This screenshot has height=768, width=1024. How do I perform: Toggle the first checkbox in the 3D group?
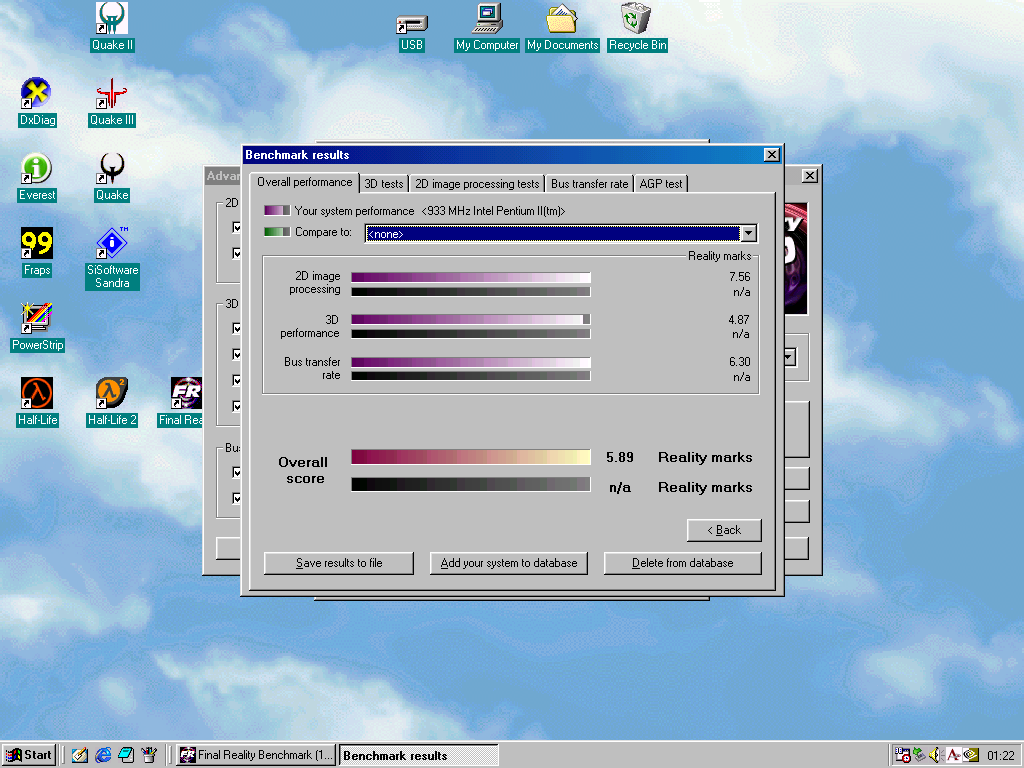[x=237, y=329]
